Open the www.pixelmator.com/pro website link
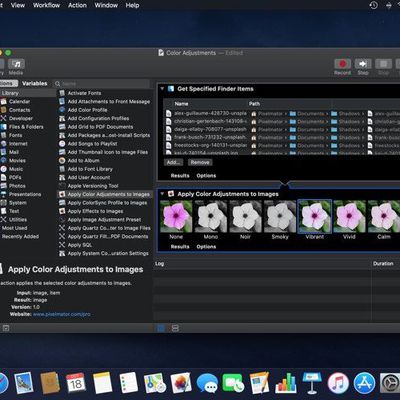This screenshot has width=400, height=400. (62, 314)
